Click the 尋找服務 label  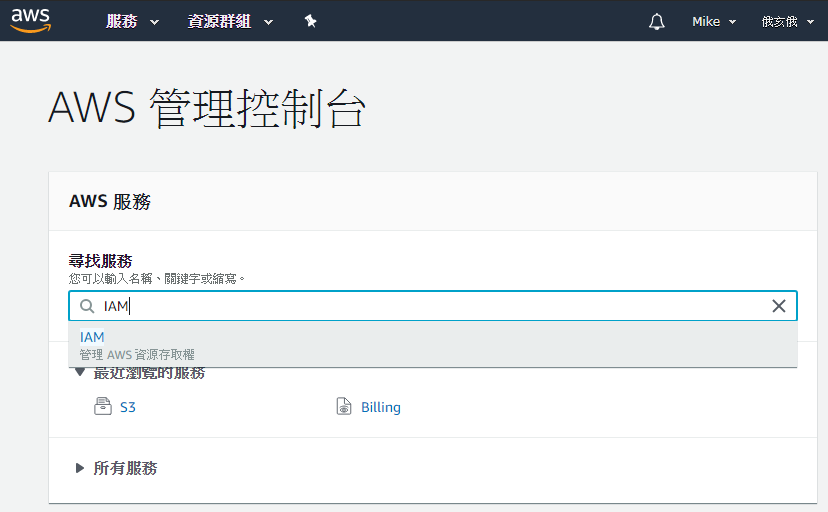pyautogui.click(x=100, y=261)
